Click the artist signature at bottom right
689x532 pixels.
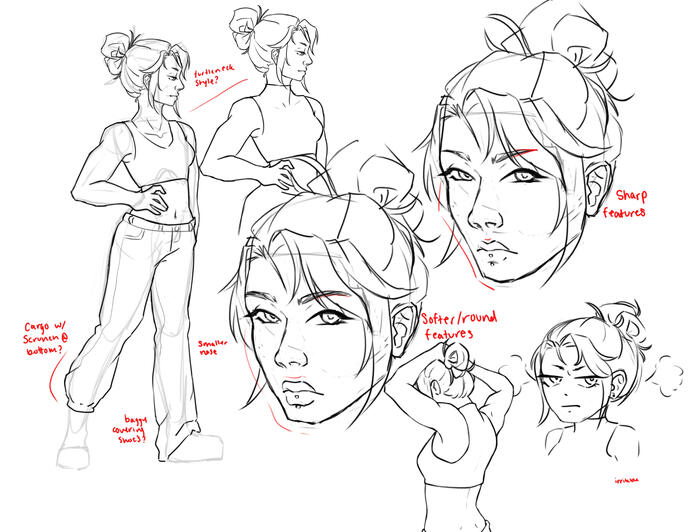pyautogui.click(x=626, y=479)
